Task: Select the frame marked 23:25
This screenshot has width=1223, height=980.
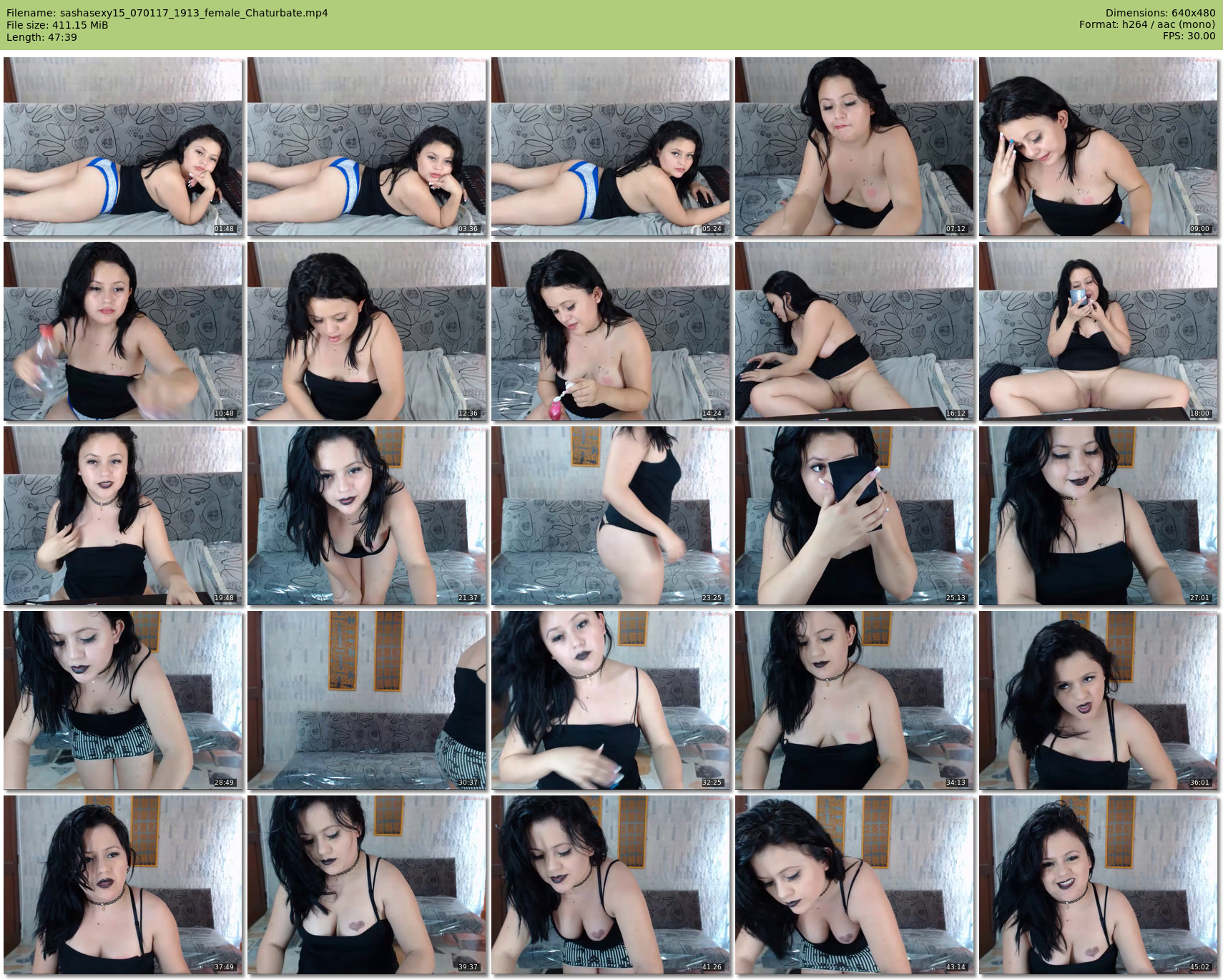Action: click(611, 516)
